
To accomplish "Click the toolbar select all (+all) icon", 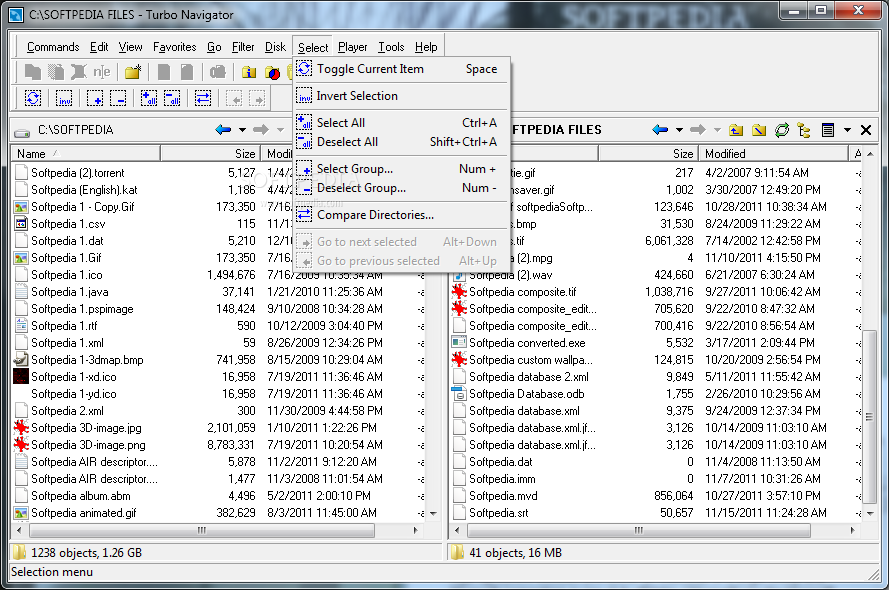I will click(x=149, y=99).
